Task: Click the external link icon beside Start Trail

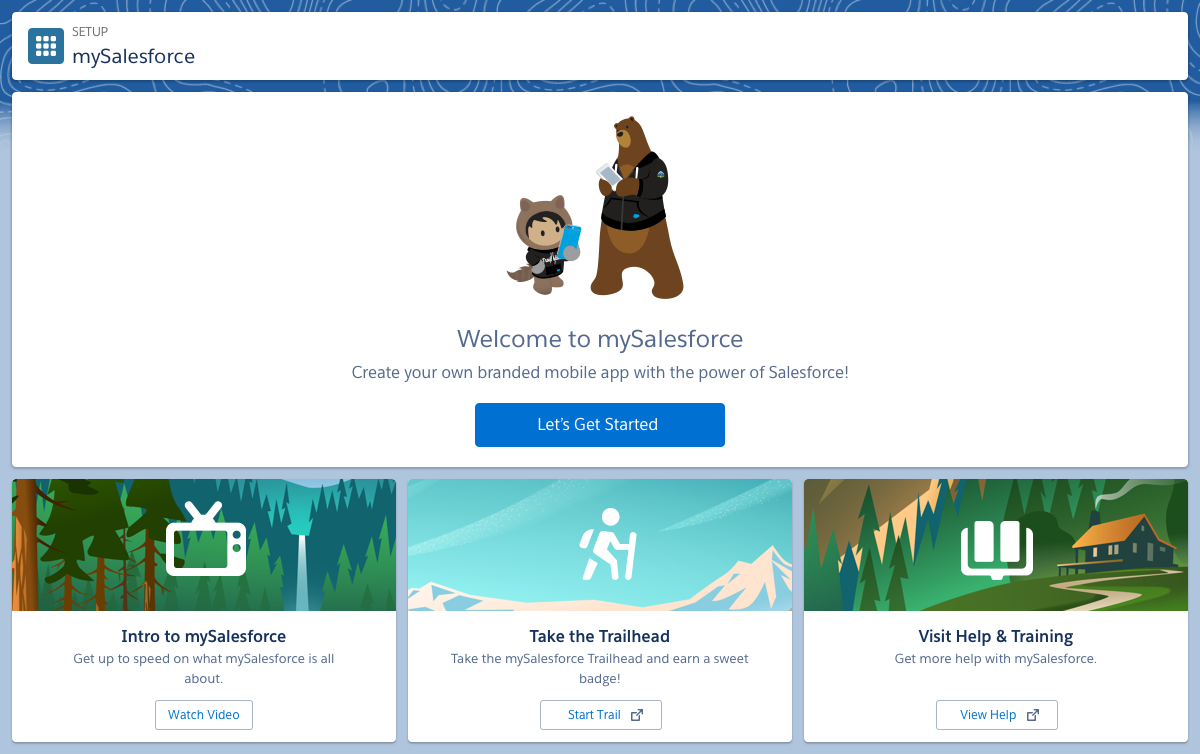Action: [637, 715]
